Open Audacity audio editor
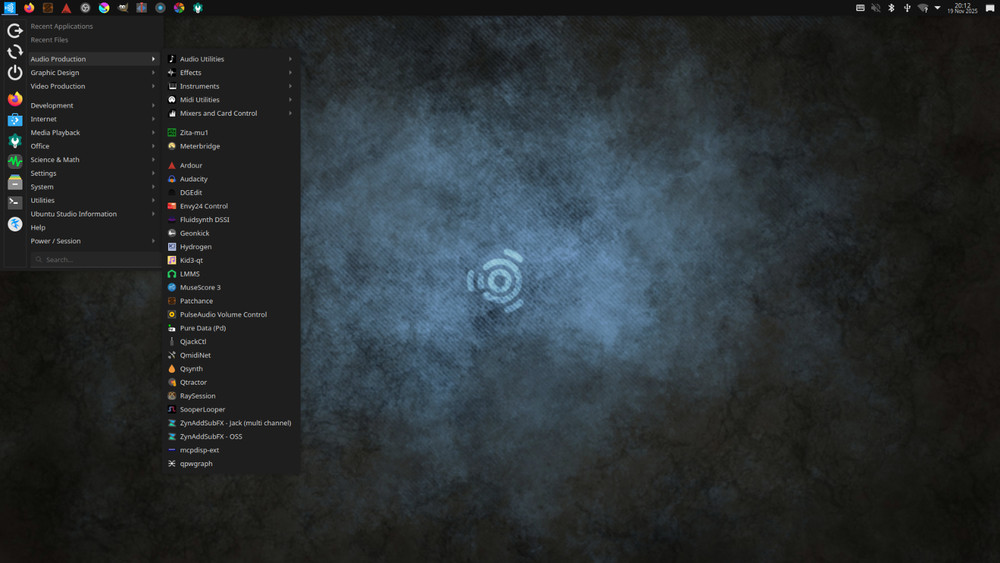This screenshot has width=1000, height=563. point(231,179)
